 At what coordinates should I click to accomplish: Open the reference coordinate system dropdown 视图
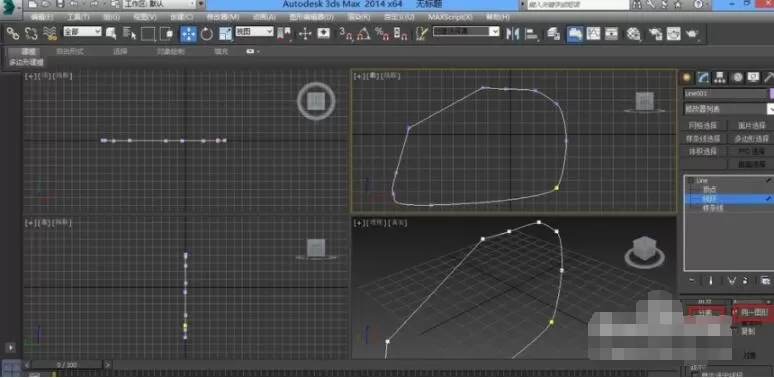click(x=254, y=32)
